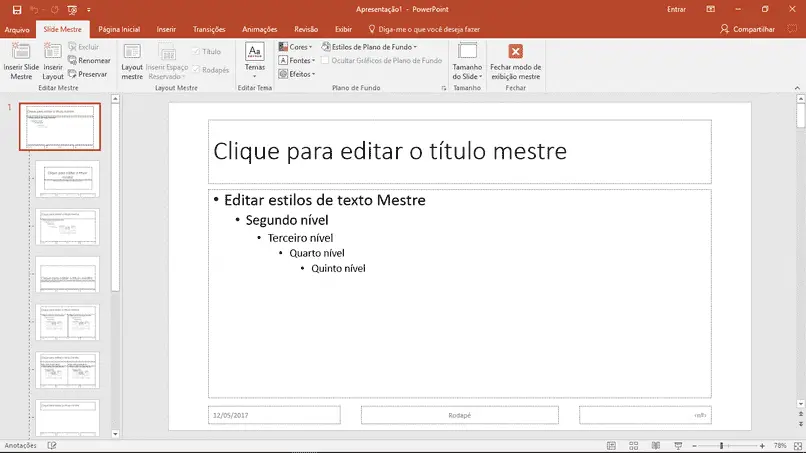Redo the previous action

pos(54,10)
